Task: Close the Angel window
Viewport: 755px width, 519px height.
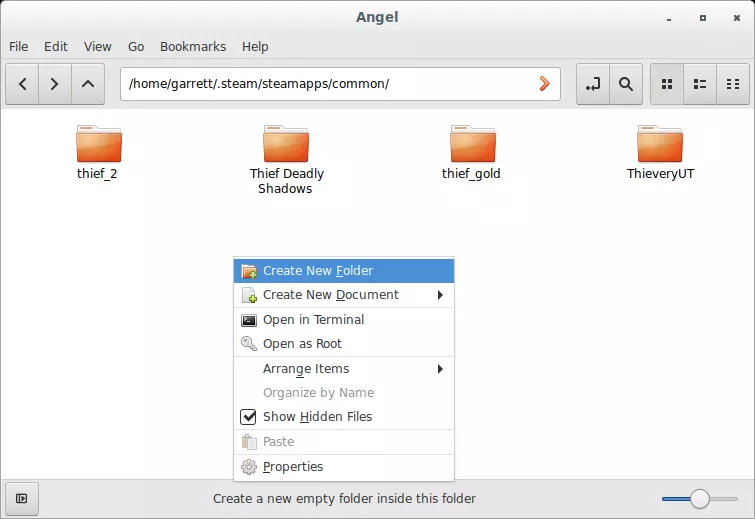Action: (737, 18)
